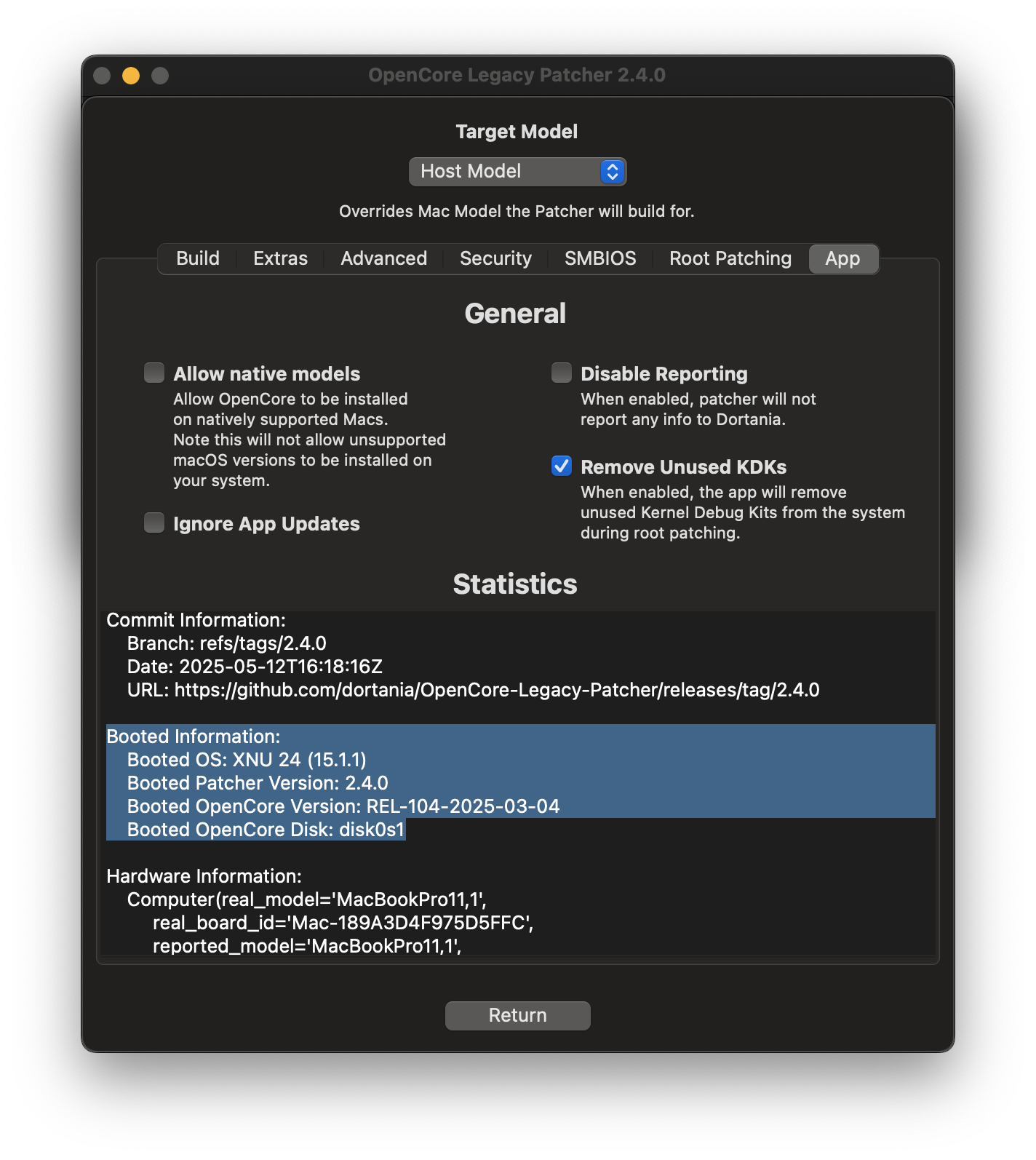Switch to the SMBIOS tab
Screen dimensions: 1036x1160
click(600, 259)
